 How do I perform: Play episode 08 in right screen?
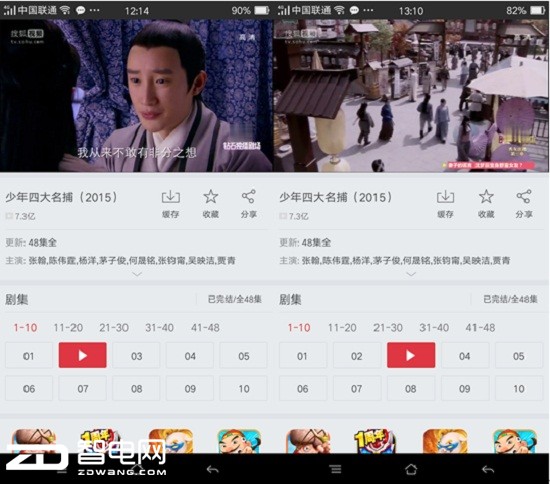point(411,388)
